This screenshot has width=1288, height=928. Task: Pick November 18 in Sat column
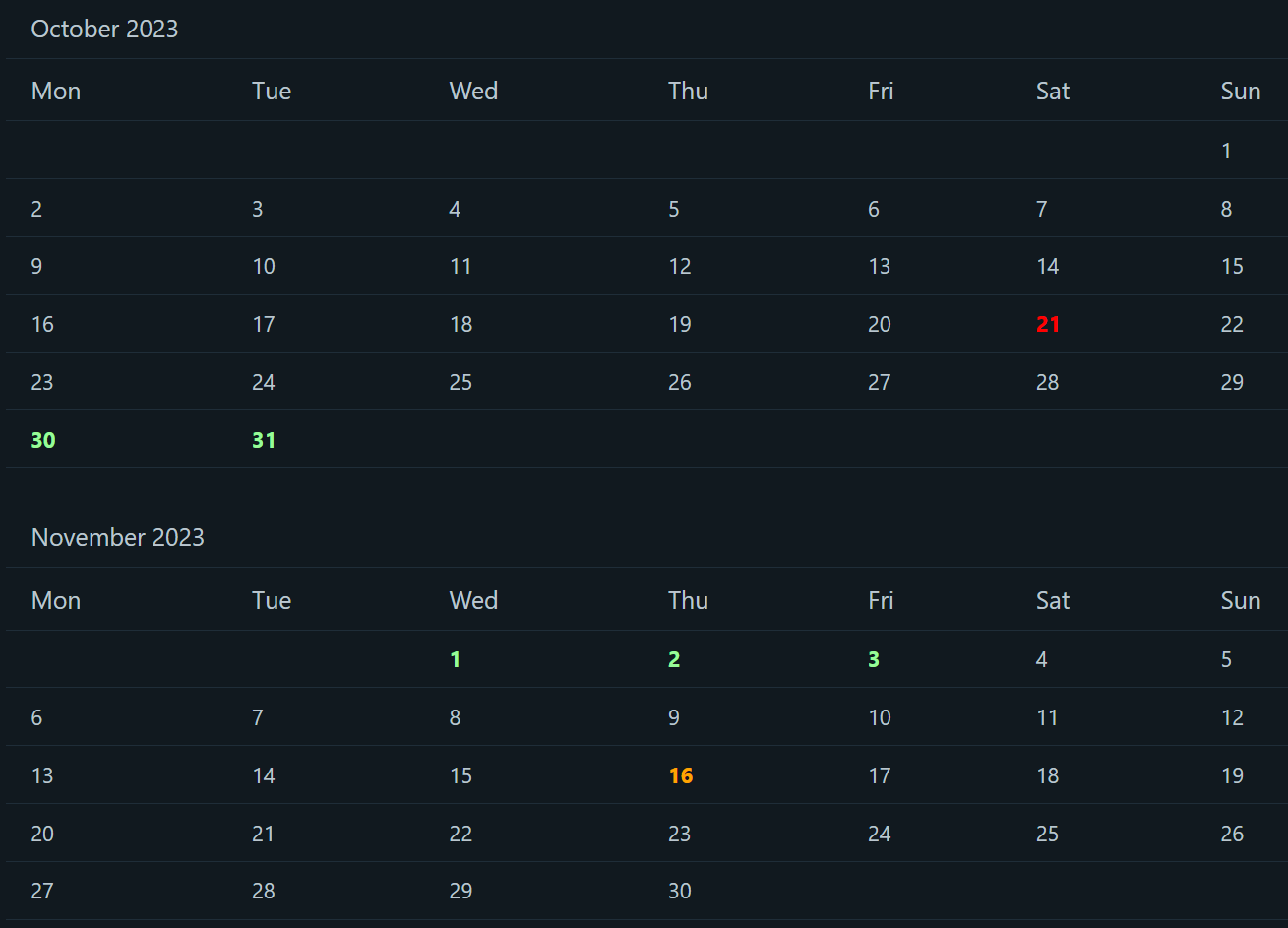coord(1048,775)
